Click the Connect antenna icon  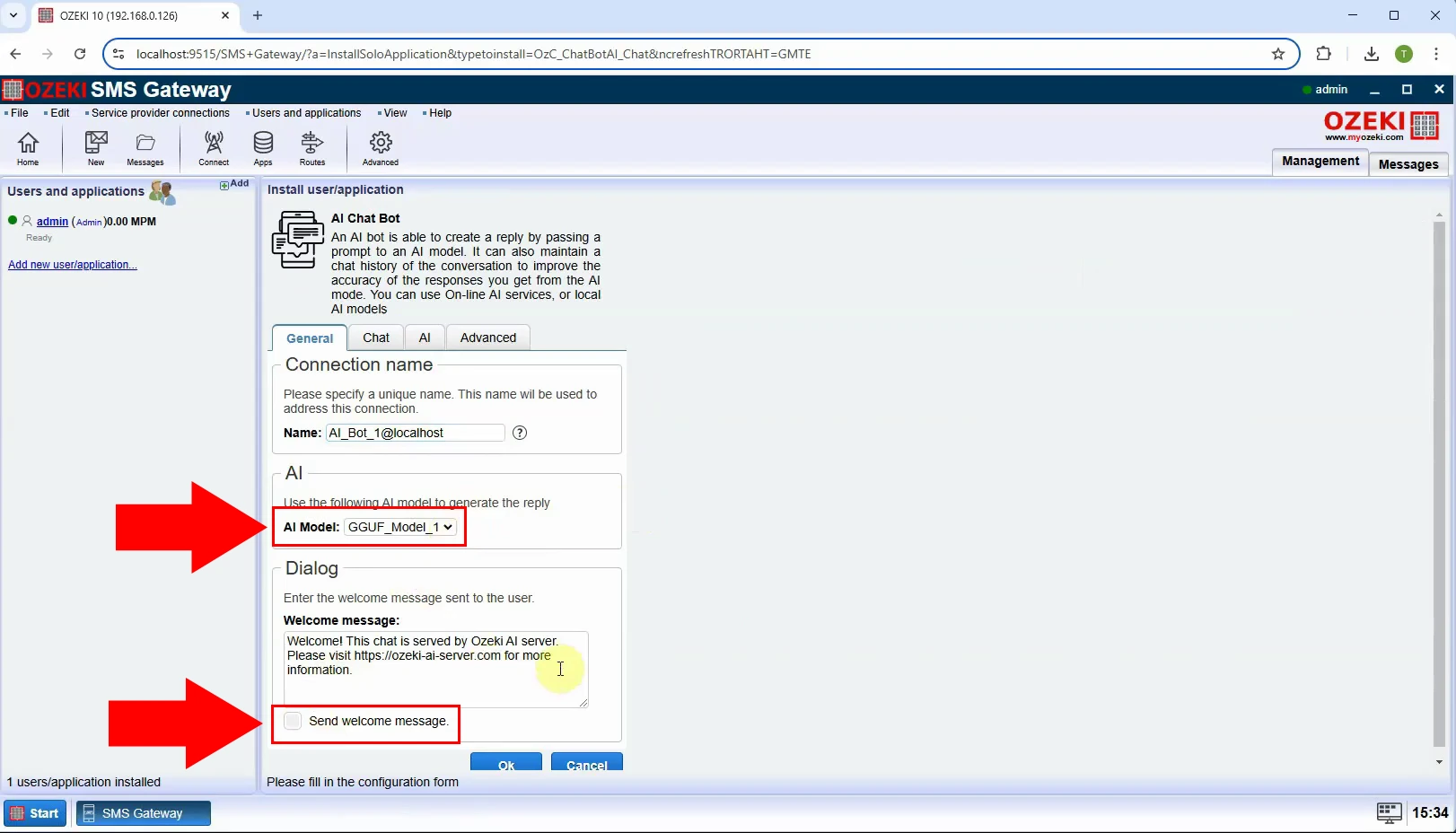coord(214,148)
